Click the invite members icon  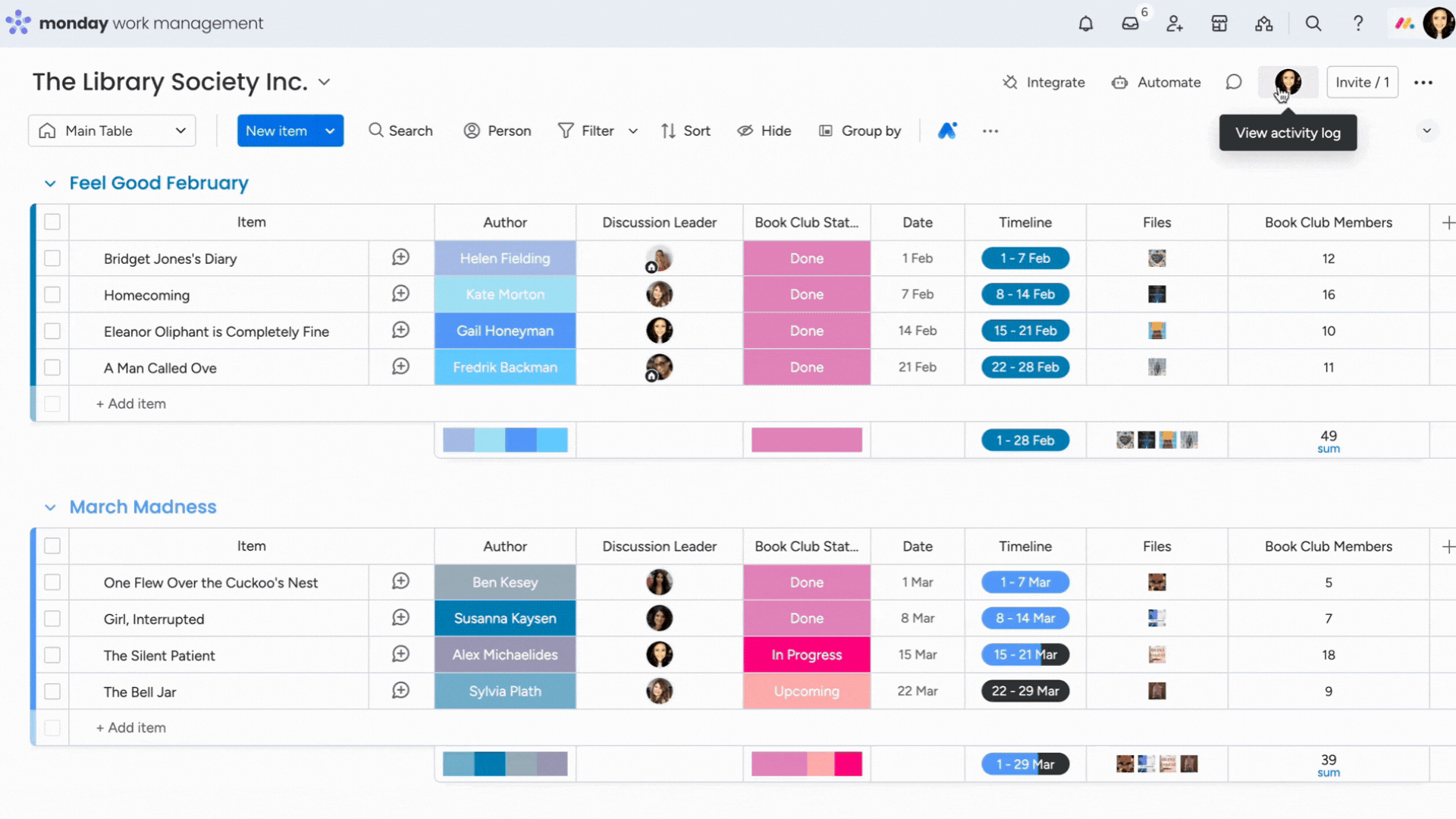click(x=1175, y=23)
